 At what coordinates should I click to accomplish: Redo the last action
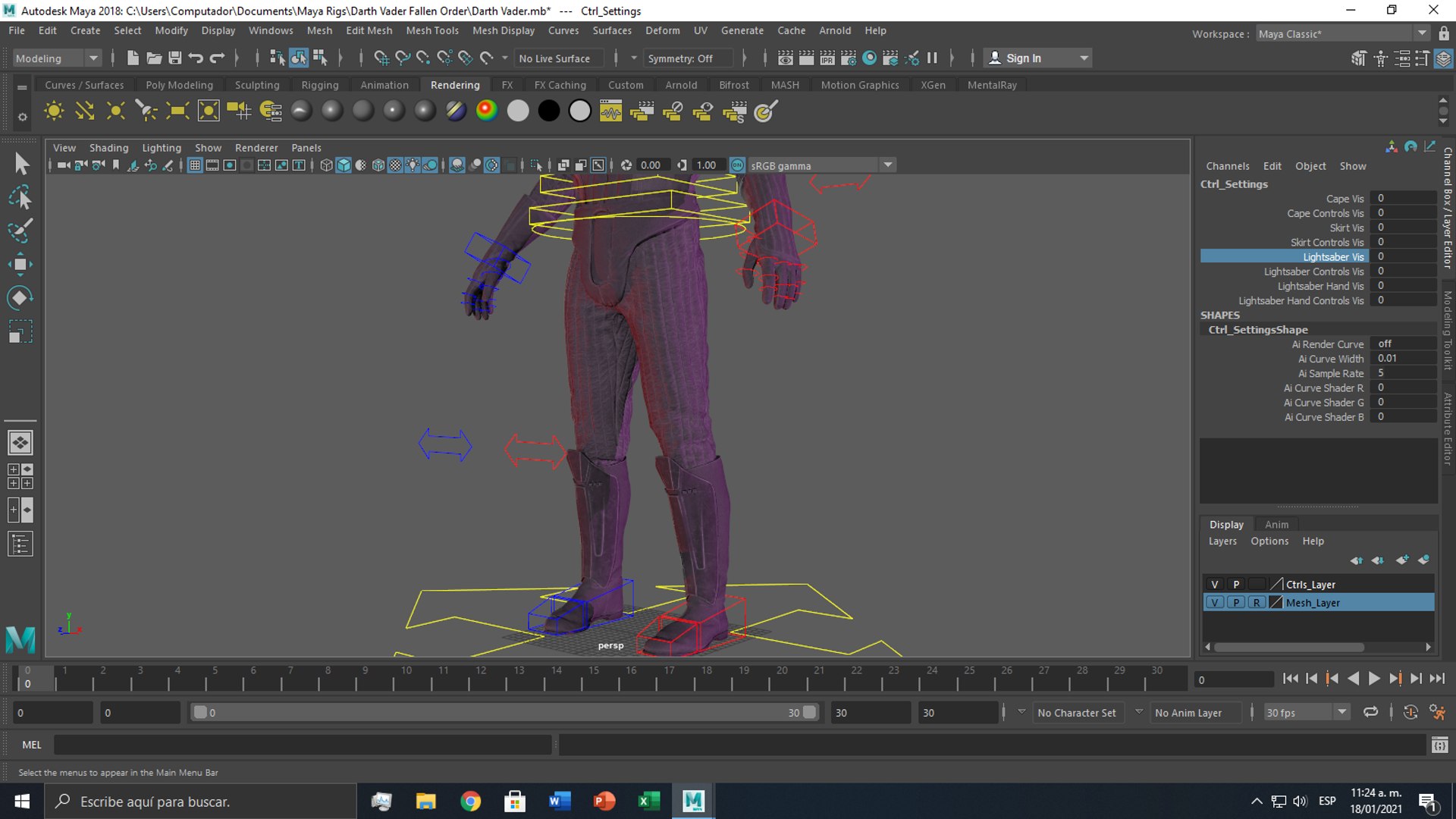click(218, 58)
